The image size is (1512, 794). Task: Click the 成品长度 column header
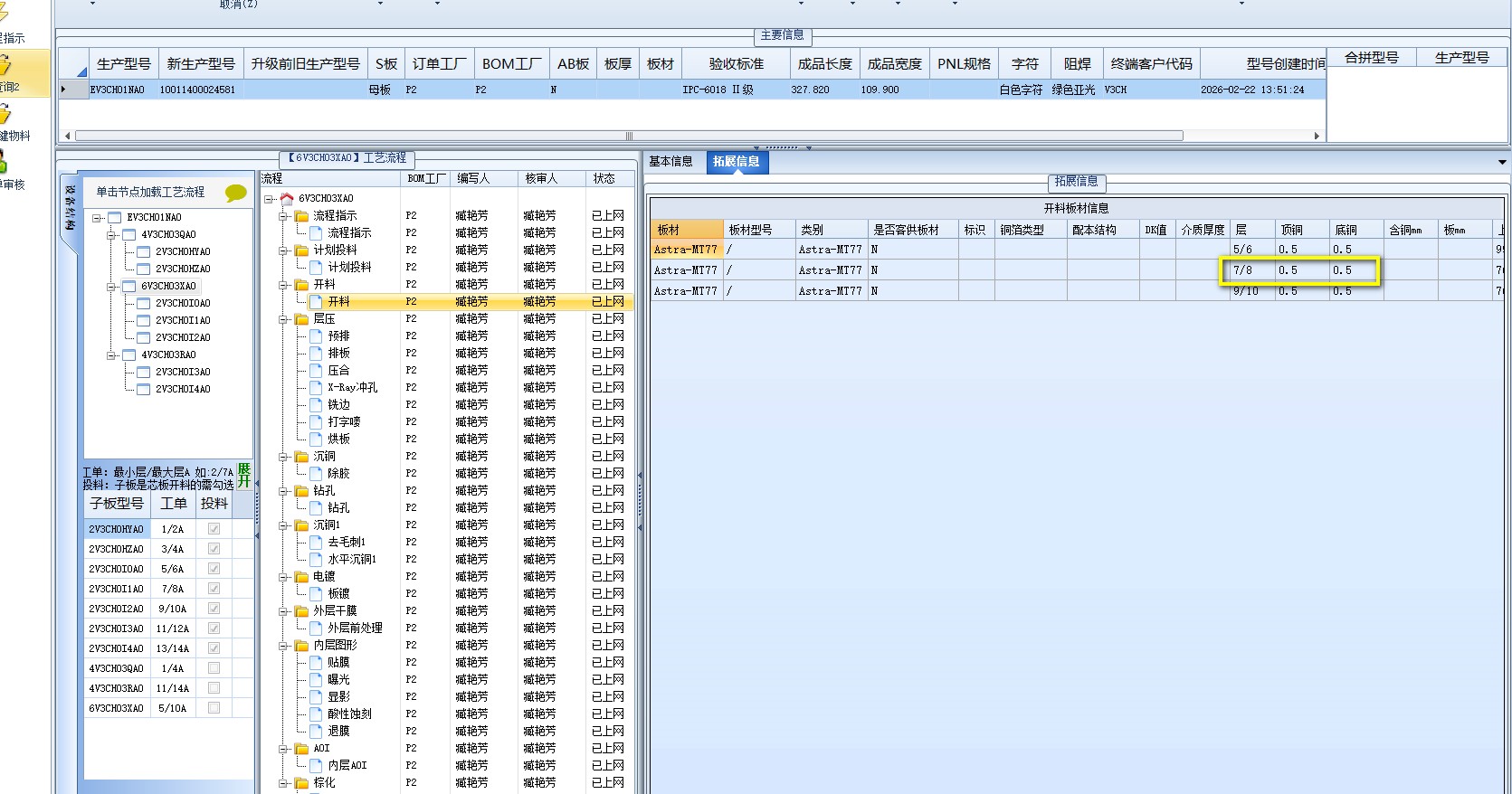tap(824, 63)
